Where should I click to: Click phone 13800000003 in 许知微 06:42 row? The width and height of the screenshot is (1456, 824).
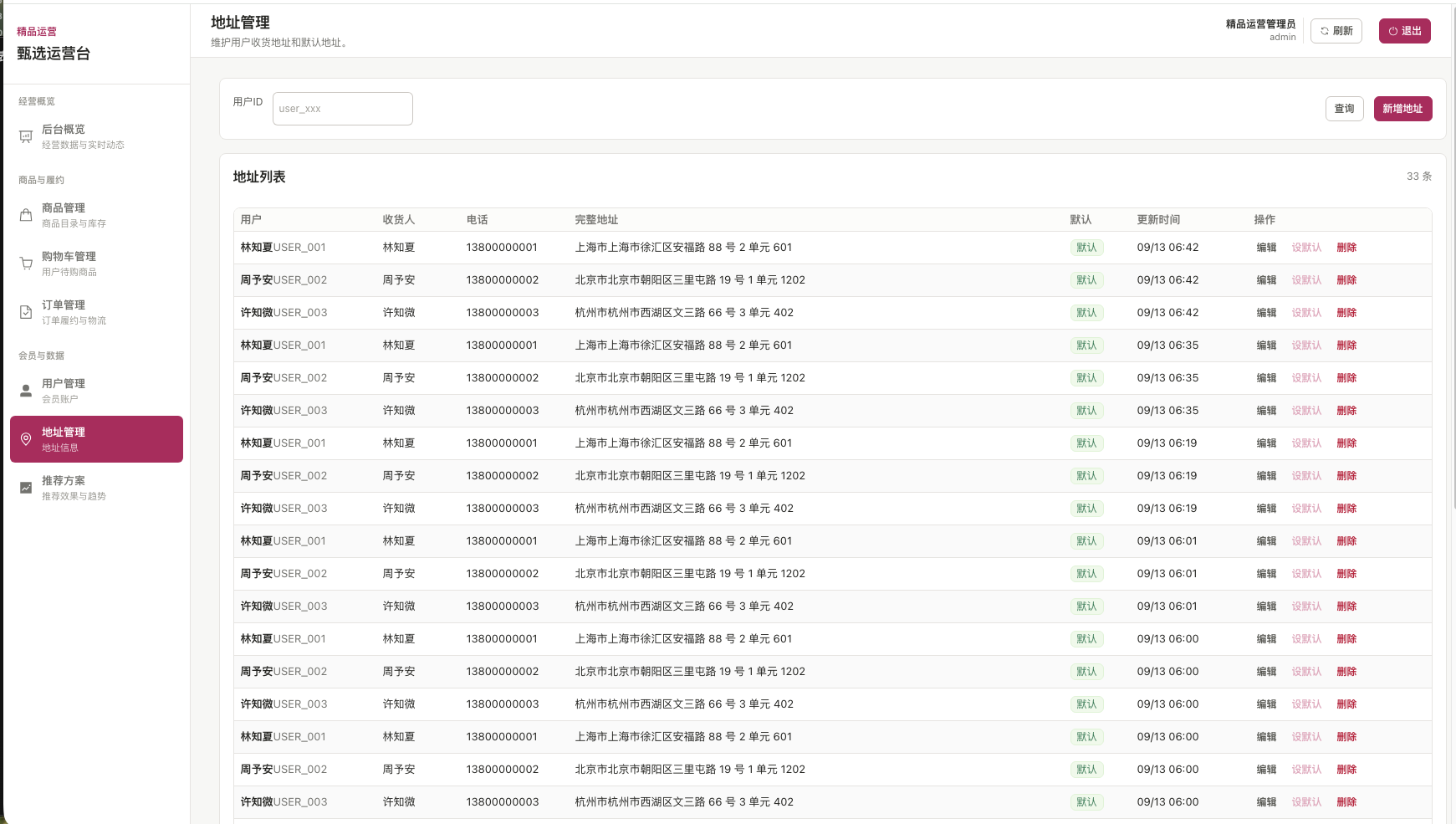(503, 313)
